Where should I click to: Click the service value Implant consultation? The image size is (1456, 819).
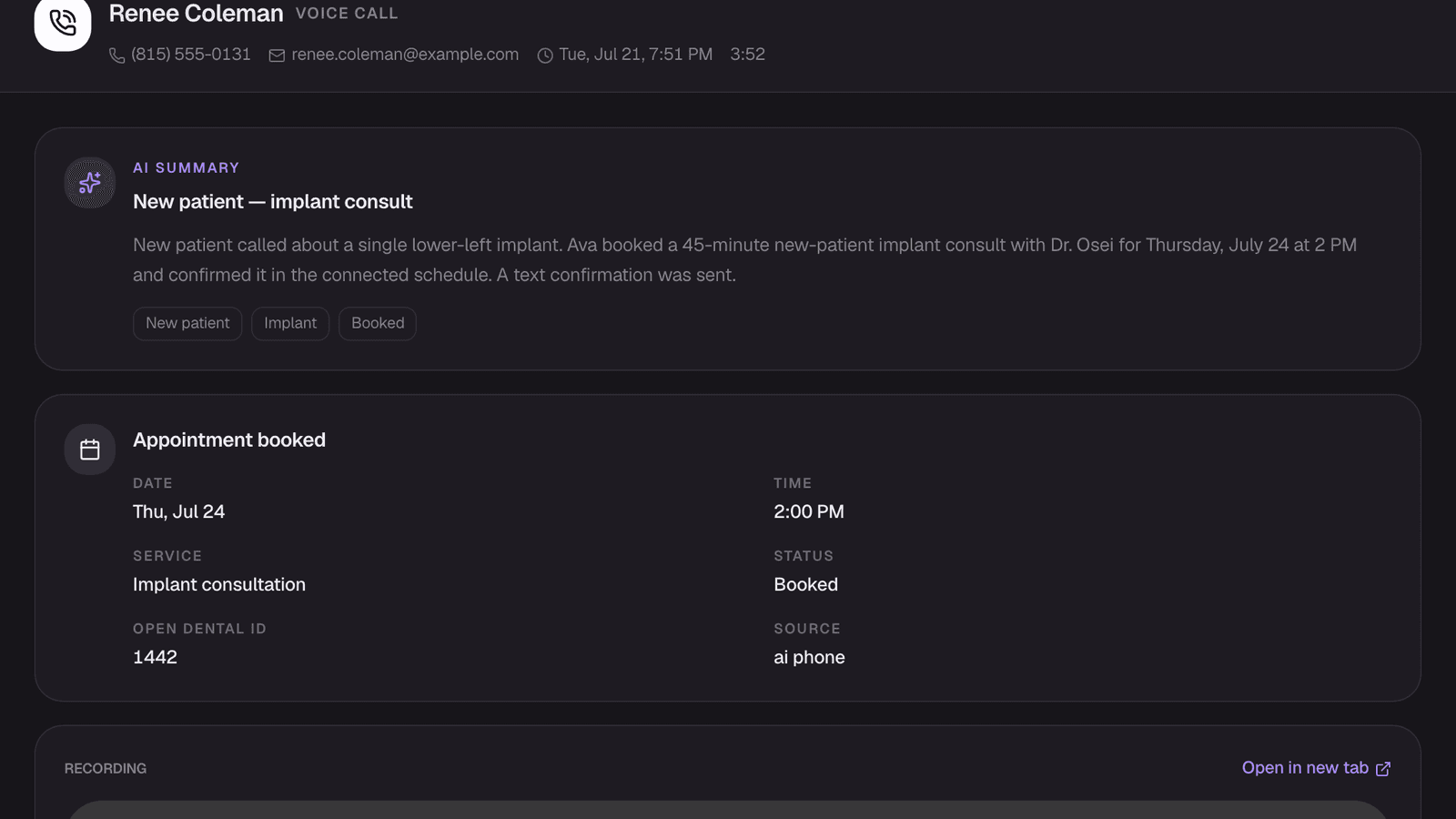(x=219, y=584)
